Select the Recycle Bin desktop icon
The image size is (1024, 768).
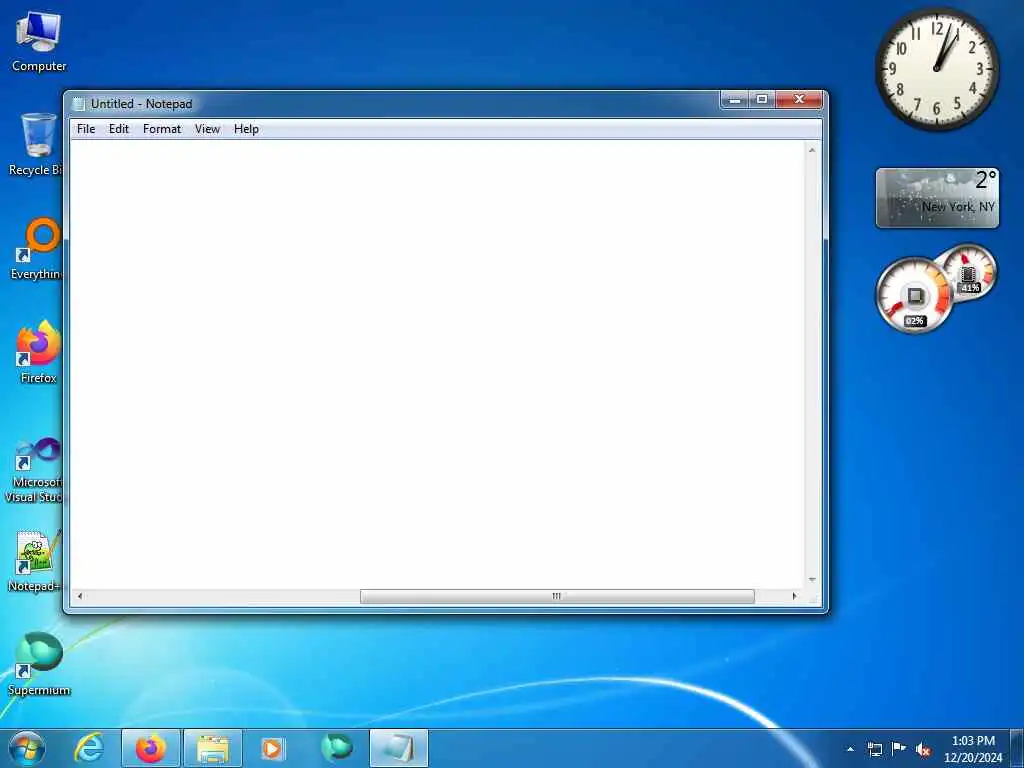coord(36,145)
